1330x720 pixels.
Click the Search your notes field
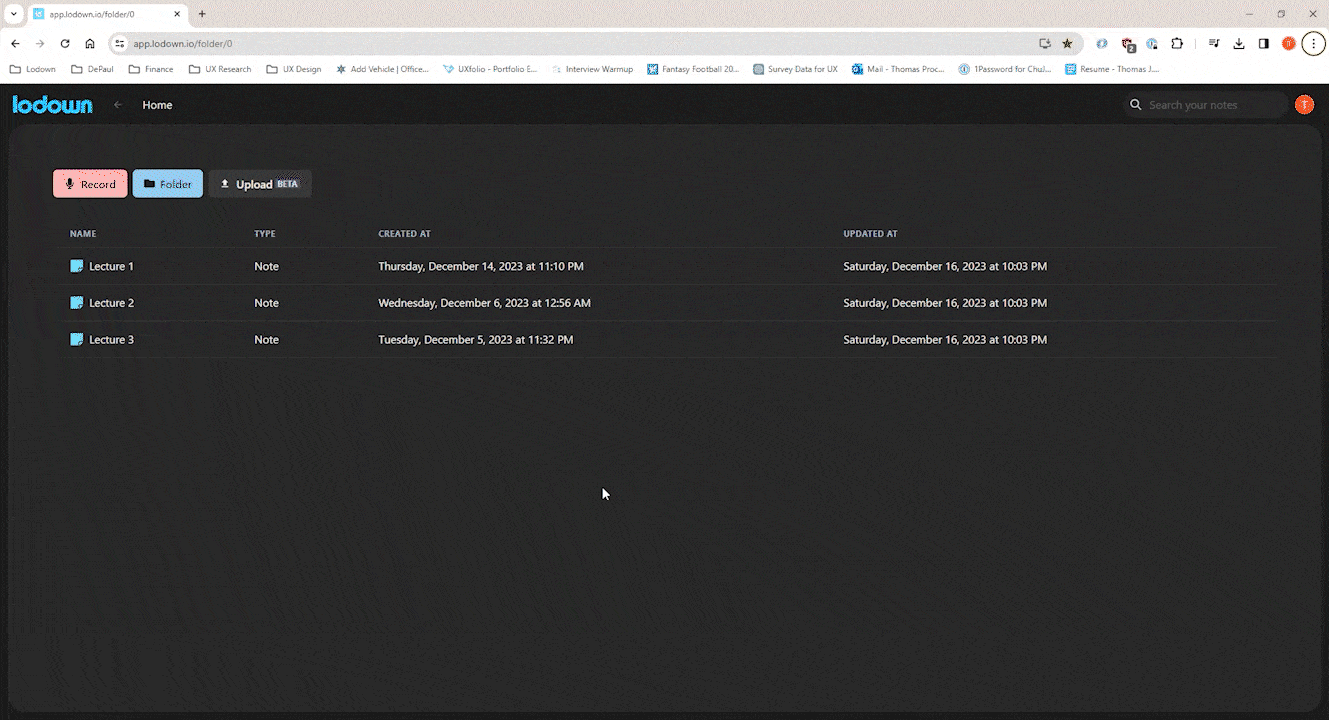pyautogui.click(x=1205, y=104)
